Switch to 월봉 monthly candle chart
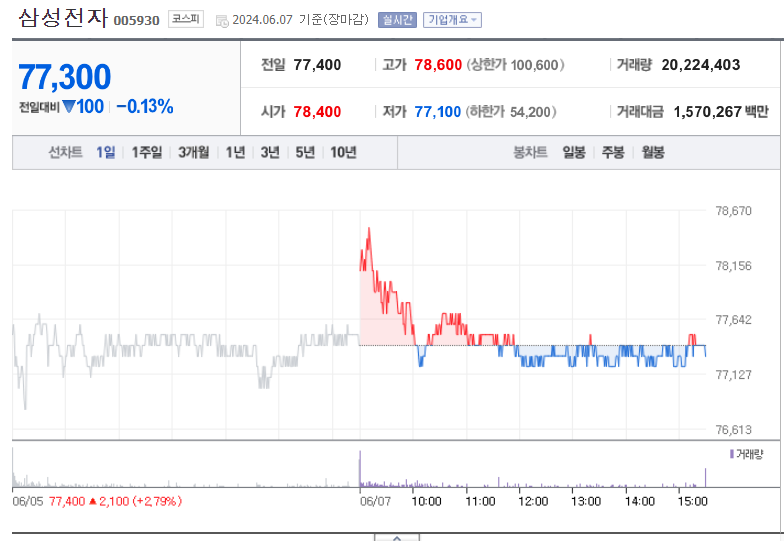Image resolution: width=784 pixels, height=541 pixels. pos(653,152)
